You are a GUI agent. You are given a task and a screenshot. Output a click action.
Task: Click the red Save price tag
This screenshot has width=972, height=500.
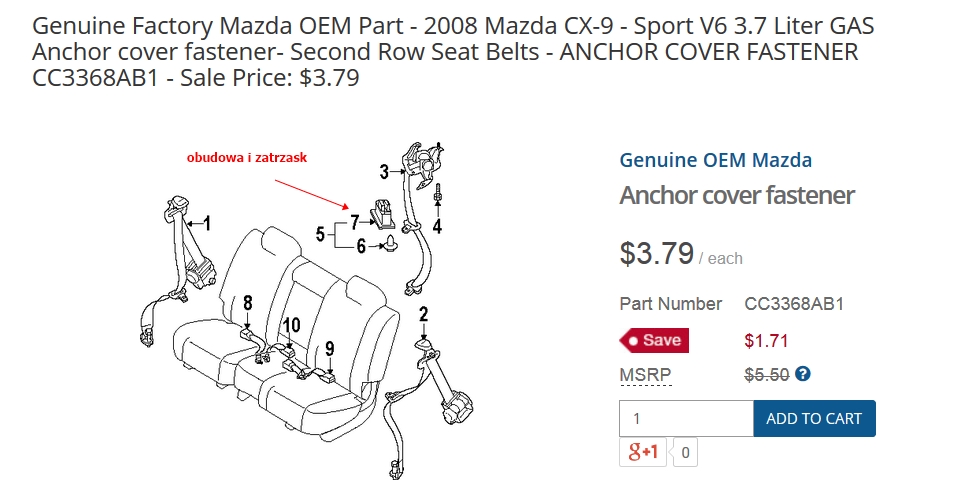(x=655, y=340)
